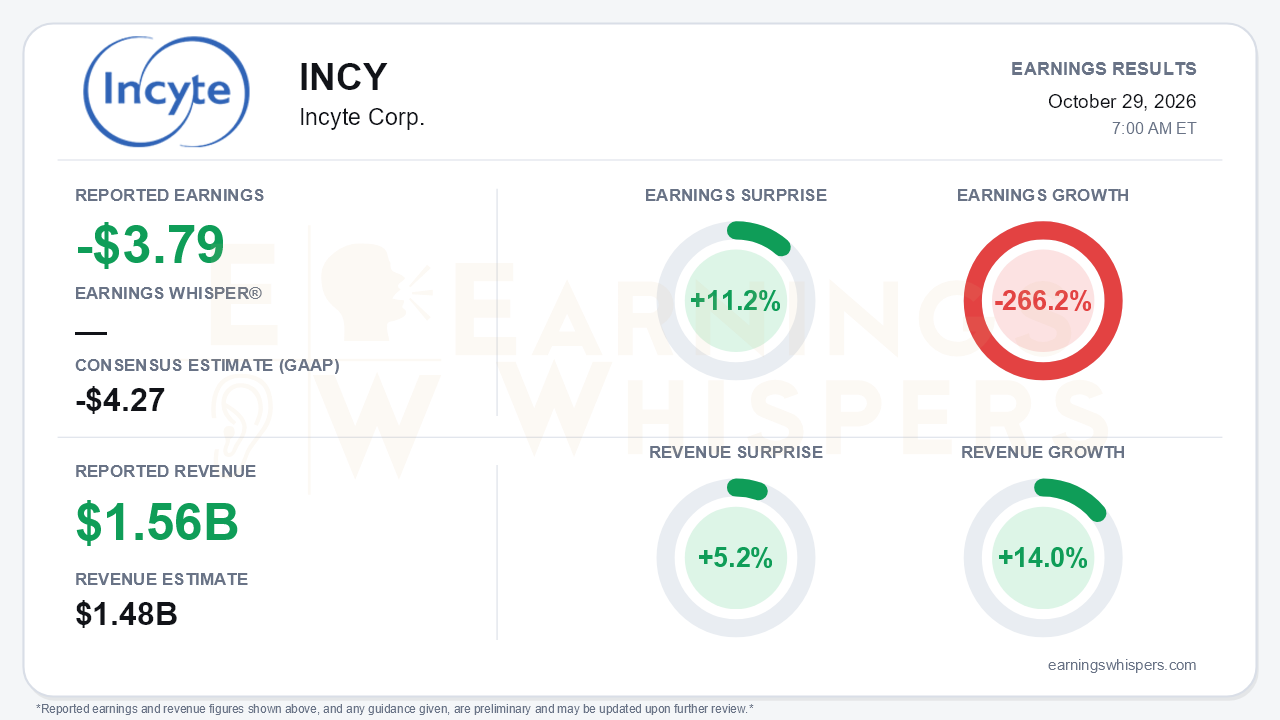Click the Reported Revenue label
1280x720 pixels.
tap(166, 471)
